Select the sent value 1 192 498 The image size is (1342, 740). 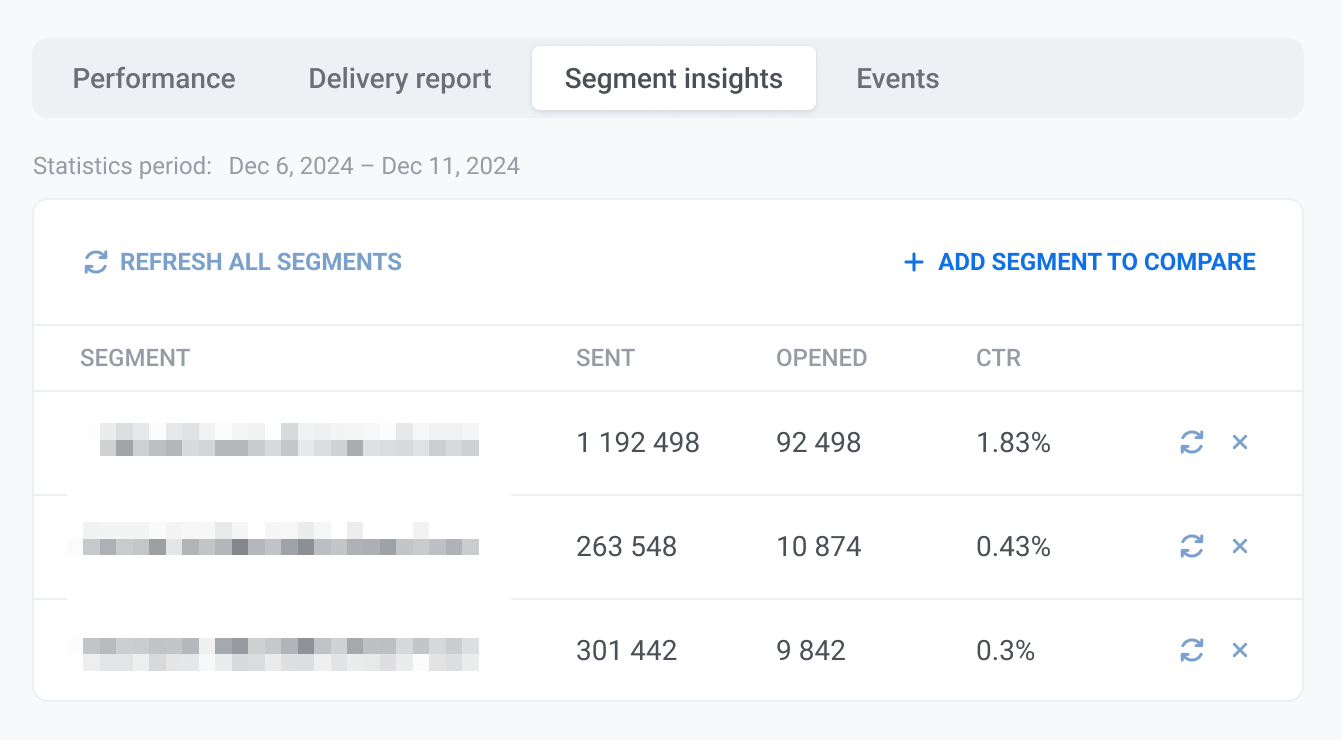click(638, 443)
